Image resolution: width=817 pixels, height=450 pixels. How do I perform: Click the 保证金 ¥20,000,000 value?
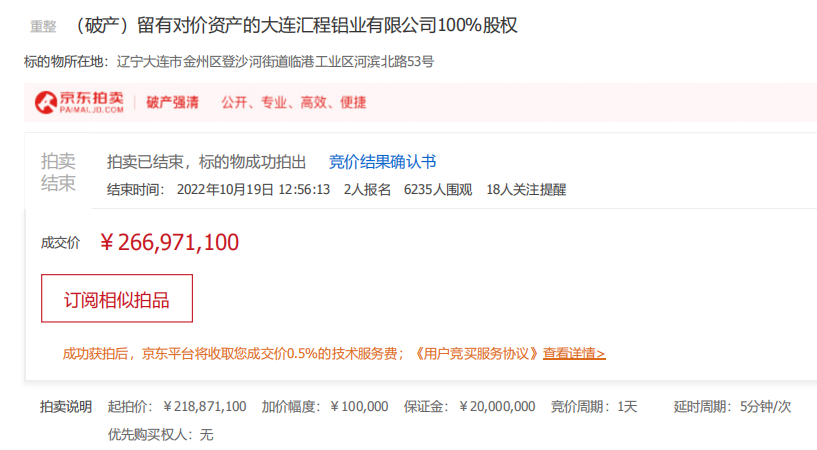coord(497,406)
